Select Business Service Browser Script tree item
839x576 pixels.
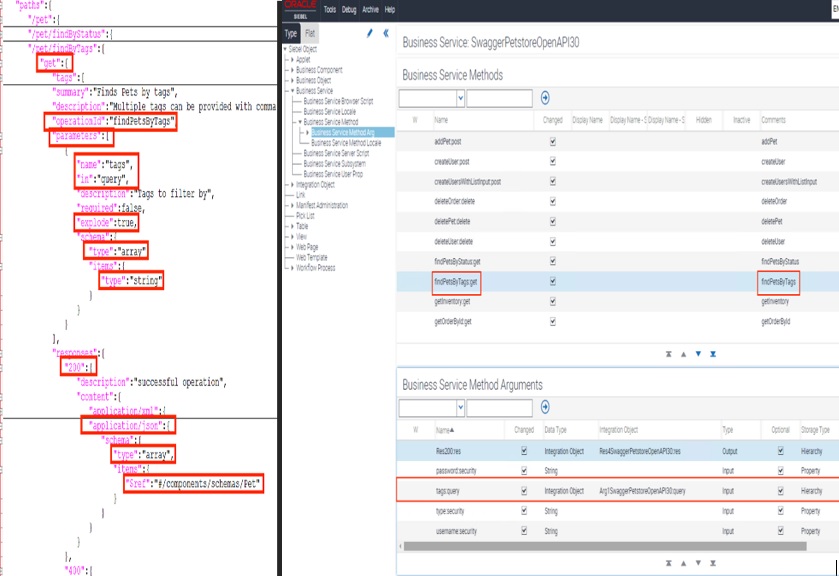click(338, 101)
